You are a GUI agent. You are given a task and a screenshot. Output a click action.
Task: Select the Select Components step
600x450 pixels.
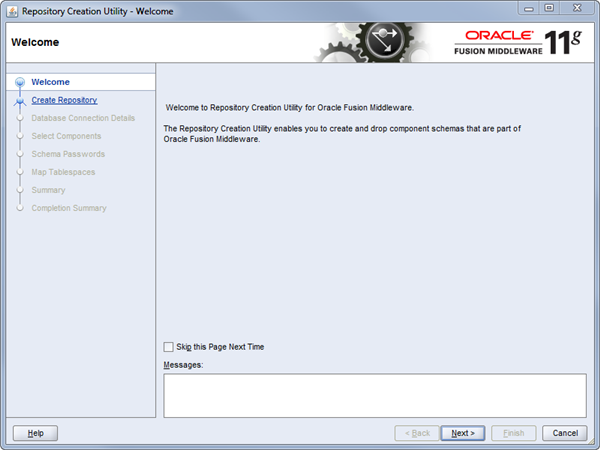[x=66, y=136]
